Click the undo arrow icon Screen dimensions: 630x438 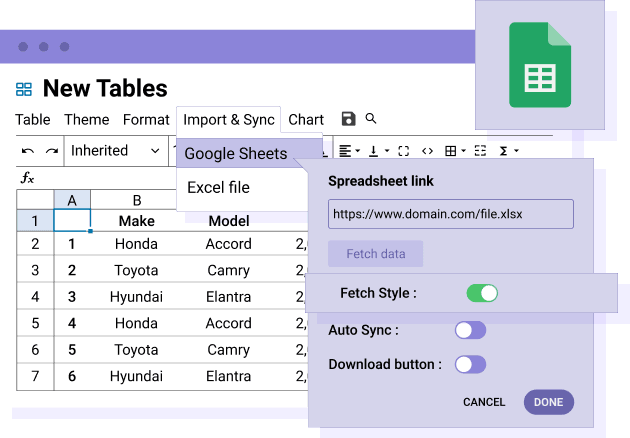tap(28, 151)
